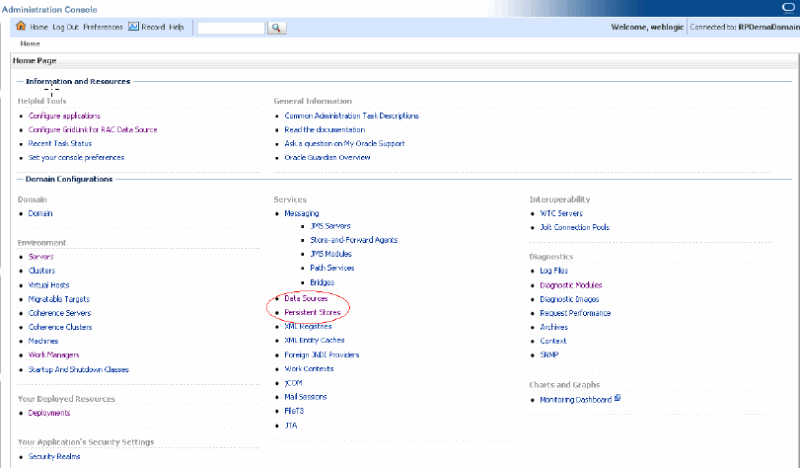Open Foreign JNDI Providers link
The height and width of the screenshot is (470, 800).
click(322, 355)
